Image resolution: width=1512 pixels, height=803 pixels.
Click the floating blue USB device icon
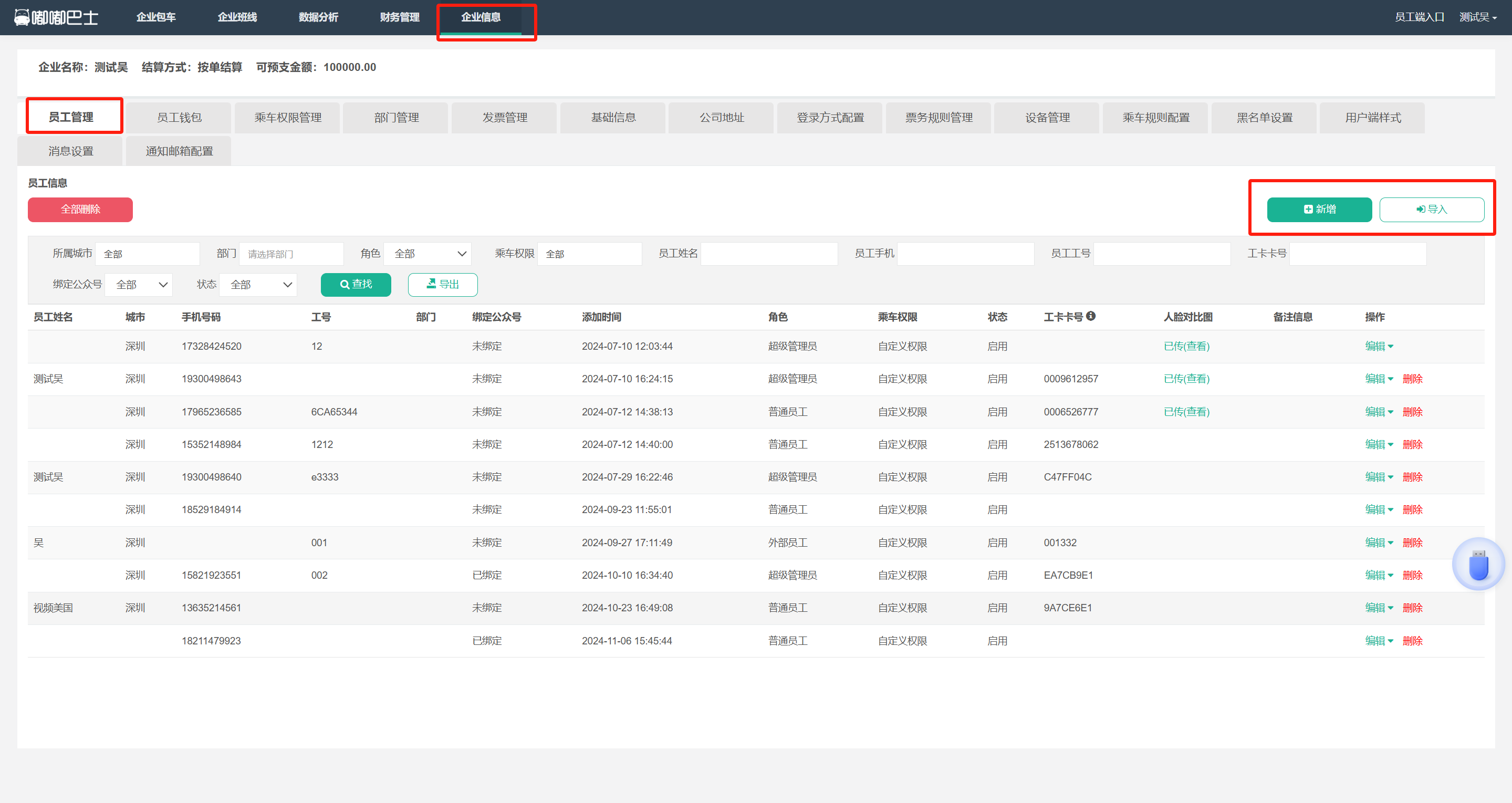pos(1478,565)
